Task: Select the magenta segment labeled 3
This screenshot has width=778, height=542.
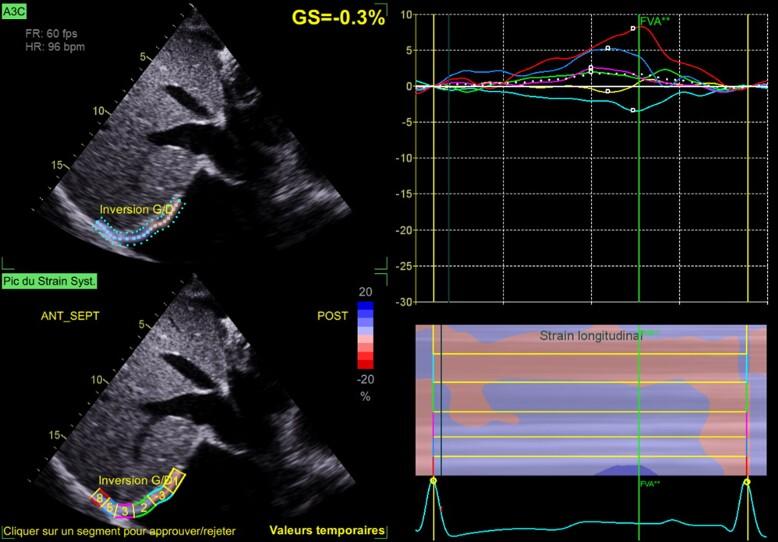Action: coord(124,512)
